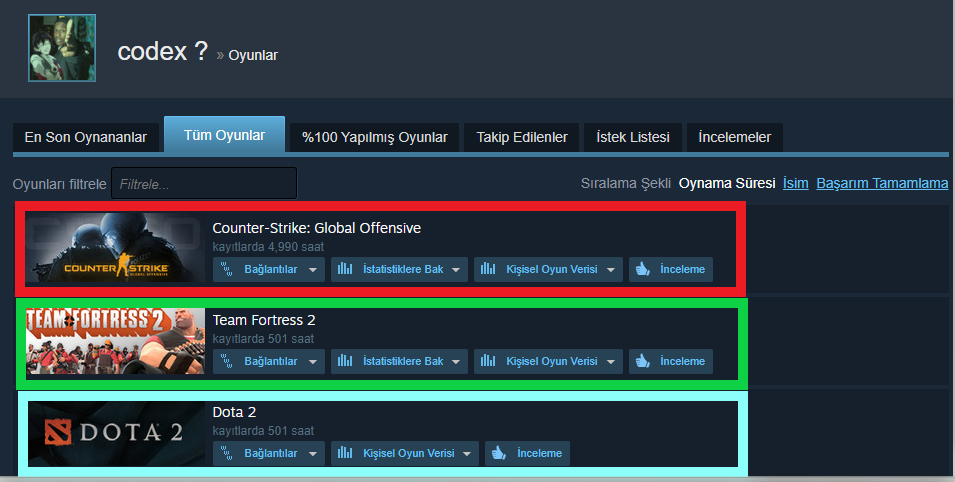Sort games by Başarım Tamamlama
Screen dimensions: 955x482
(882, 183)
